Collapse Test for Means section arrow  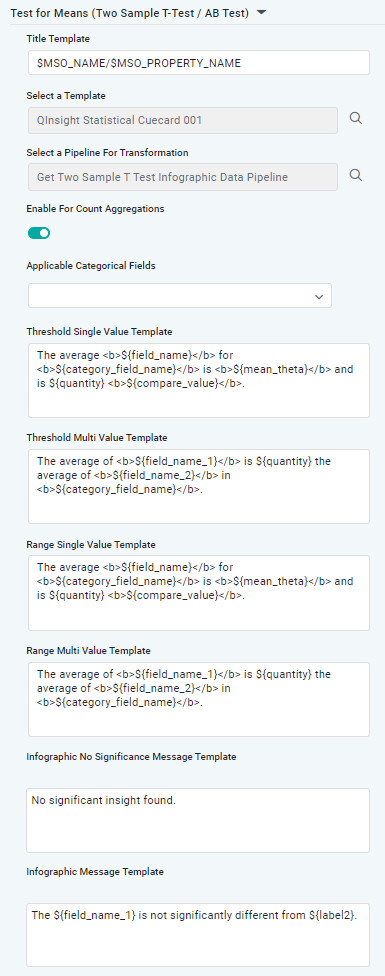click(261, 12)
